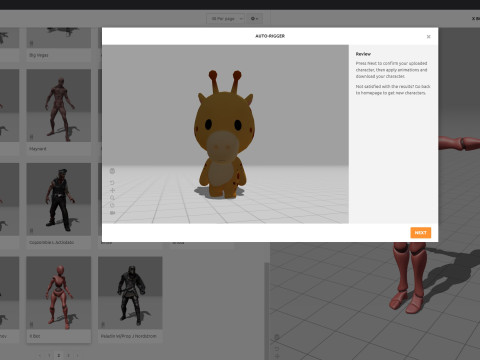Click the next page arrow in pagination
The height and width of the screenshot is (360, 480).
(77, 356)
